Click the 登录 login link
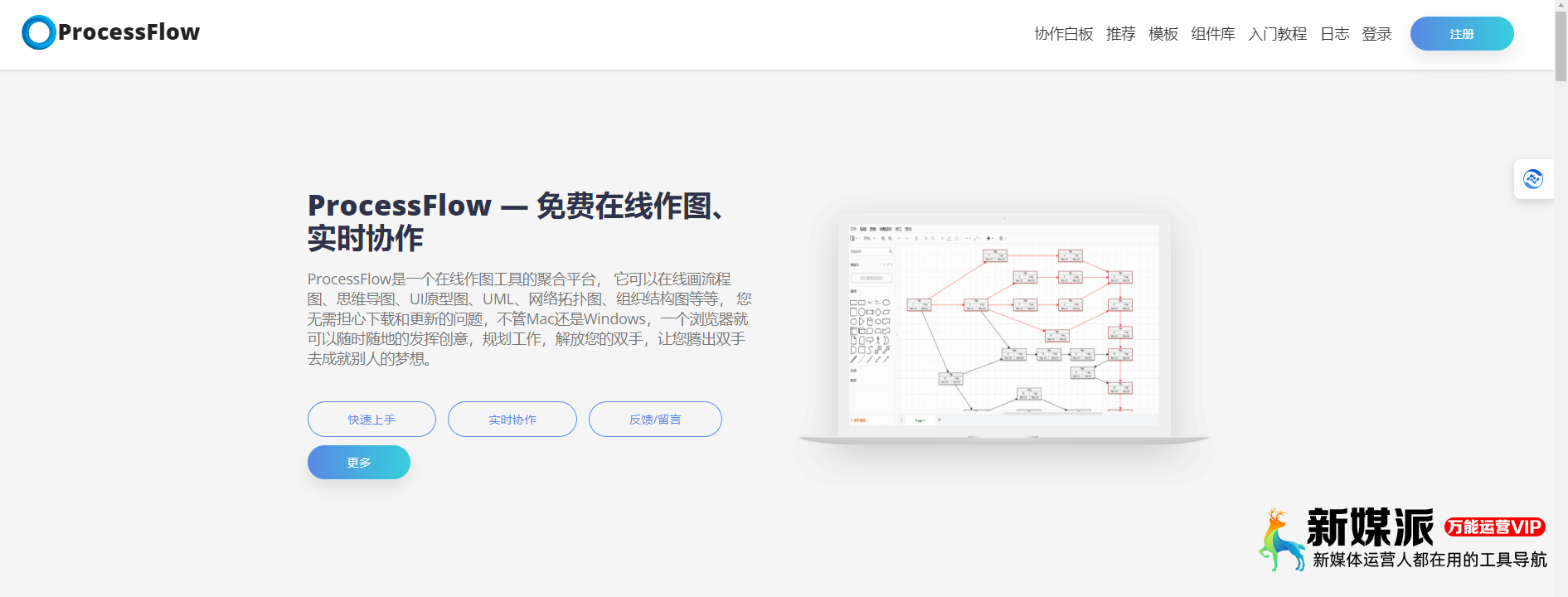 1376,34
